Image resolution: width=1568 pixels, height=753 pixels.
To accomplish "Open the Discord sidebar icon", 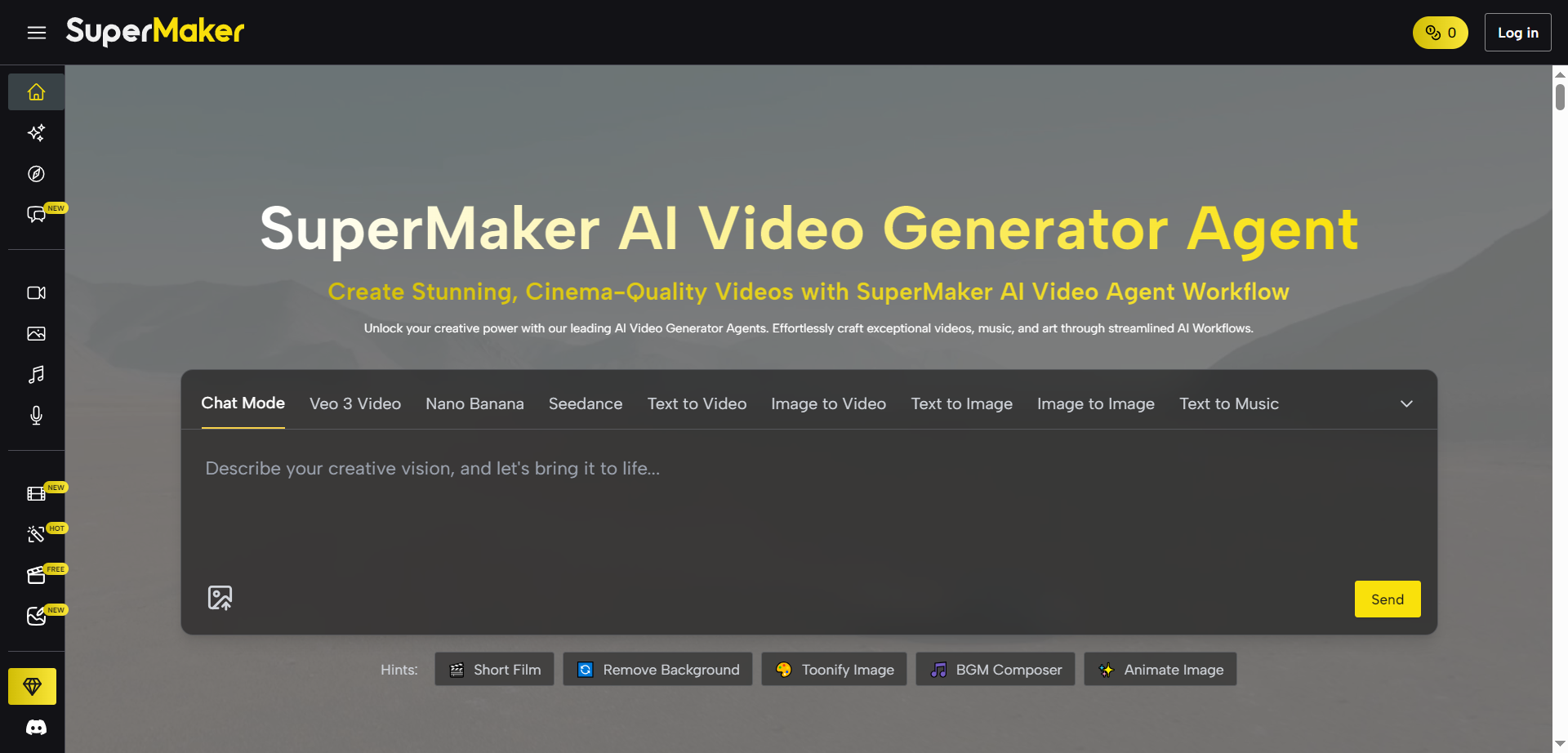I will [x=36, y=727].
